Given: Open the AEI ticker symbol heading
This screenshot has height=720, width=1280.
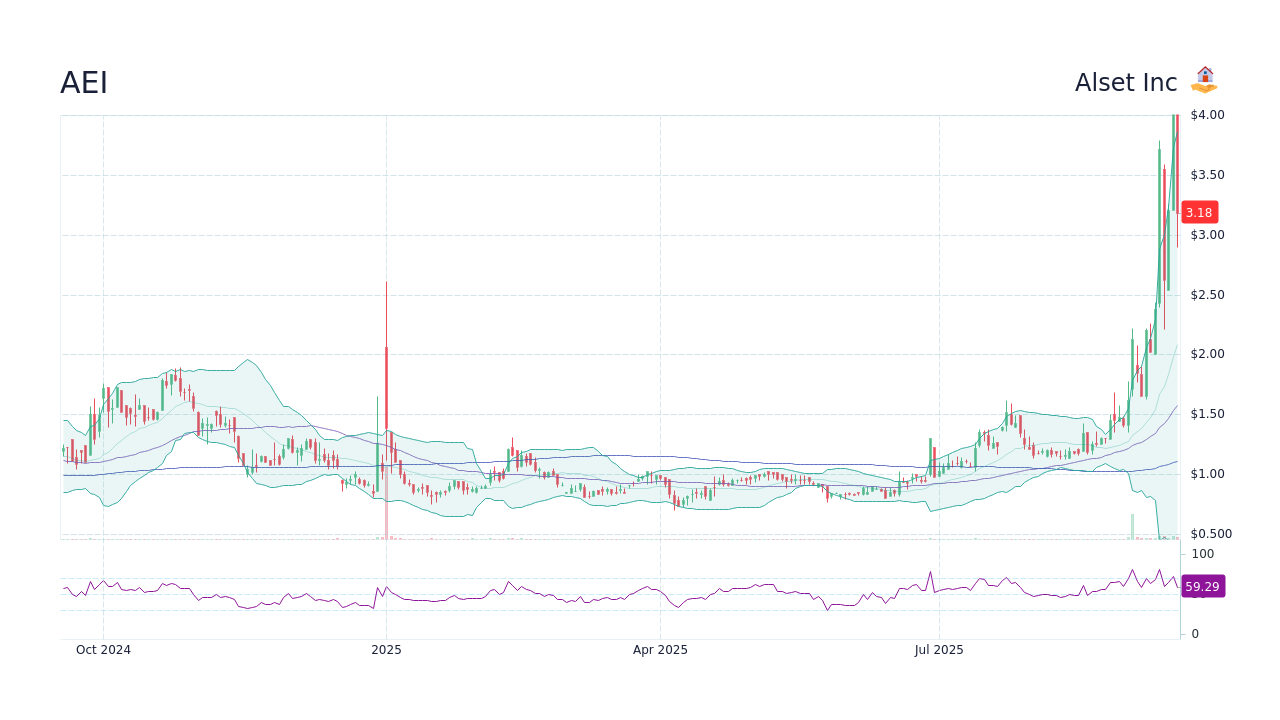Looking at the screenshot, I should coord(84,82).
